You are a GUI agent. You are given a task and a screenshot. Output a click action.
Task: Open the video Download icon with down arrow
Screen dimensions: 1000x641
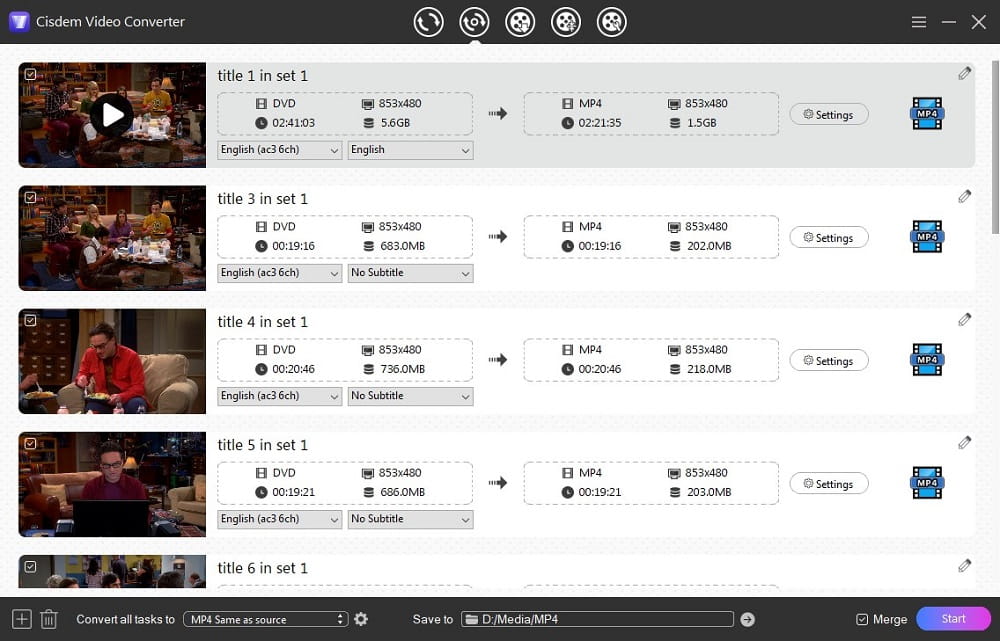click(520, 21)
